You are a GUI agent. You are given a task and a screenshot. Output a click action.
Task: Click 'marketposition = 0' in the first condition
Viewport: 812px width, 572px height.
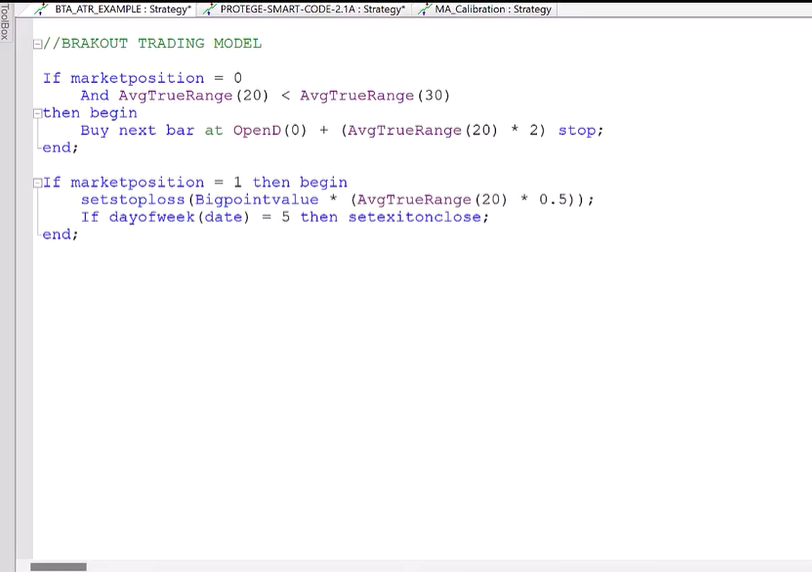(x=156, y=78)
